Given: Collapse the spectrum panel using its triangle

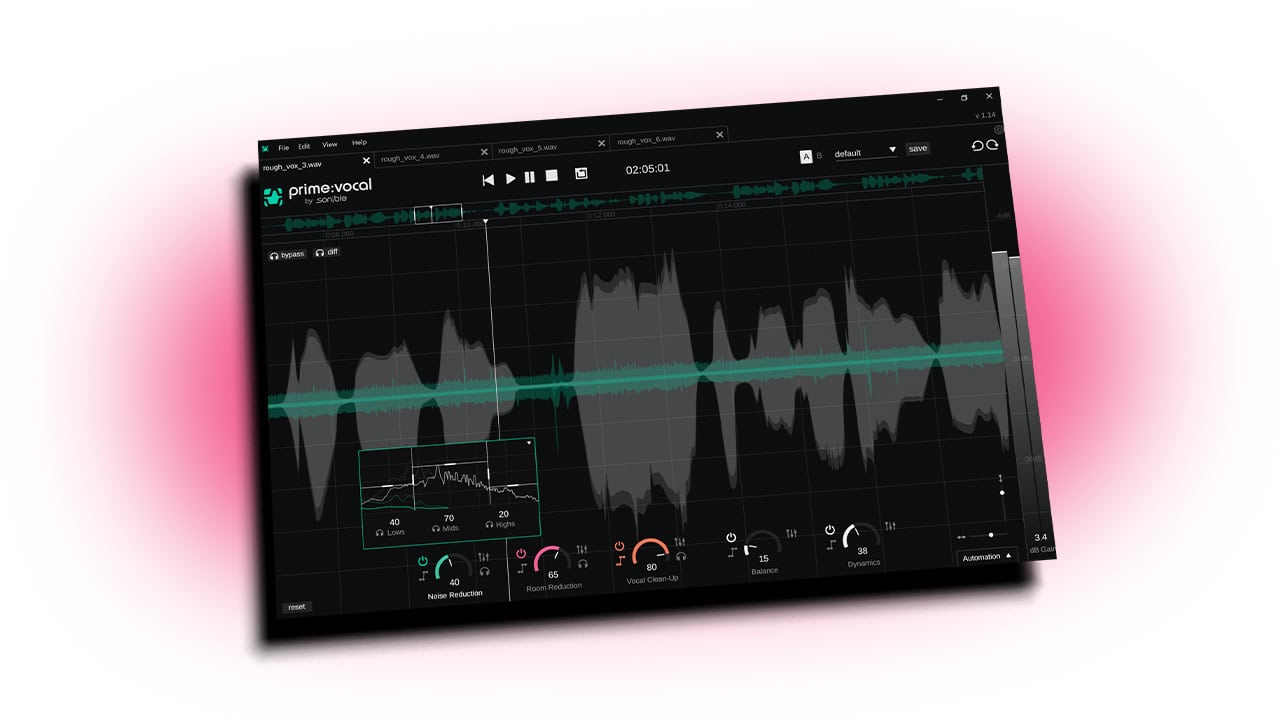Looking at the screenshot, I should [529, 442].
